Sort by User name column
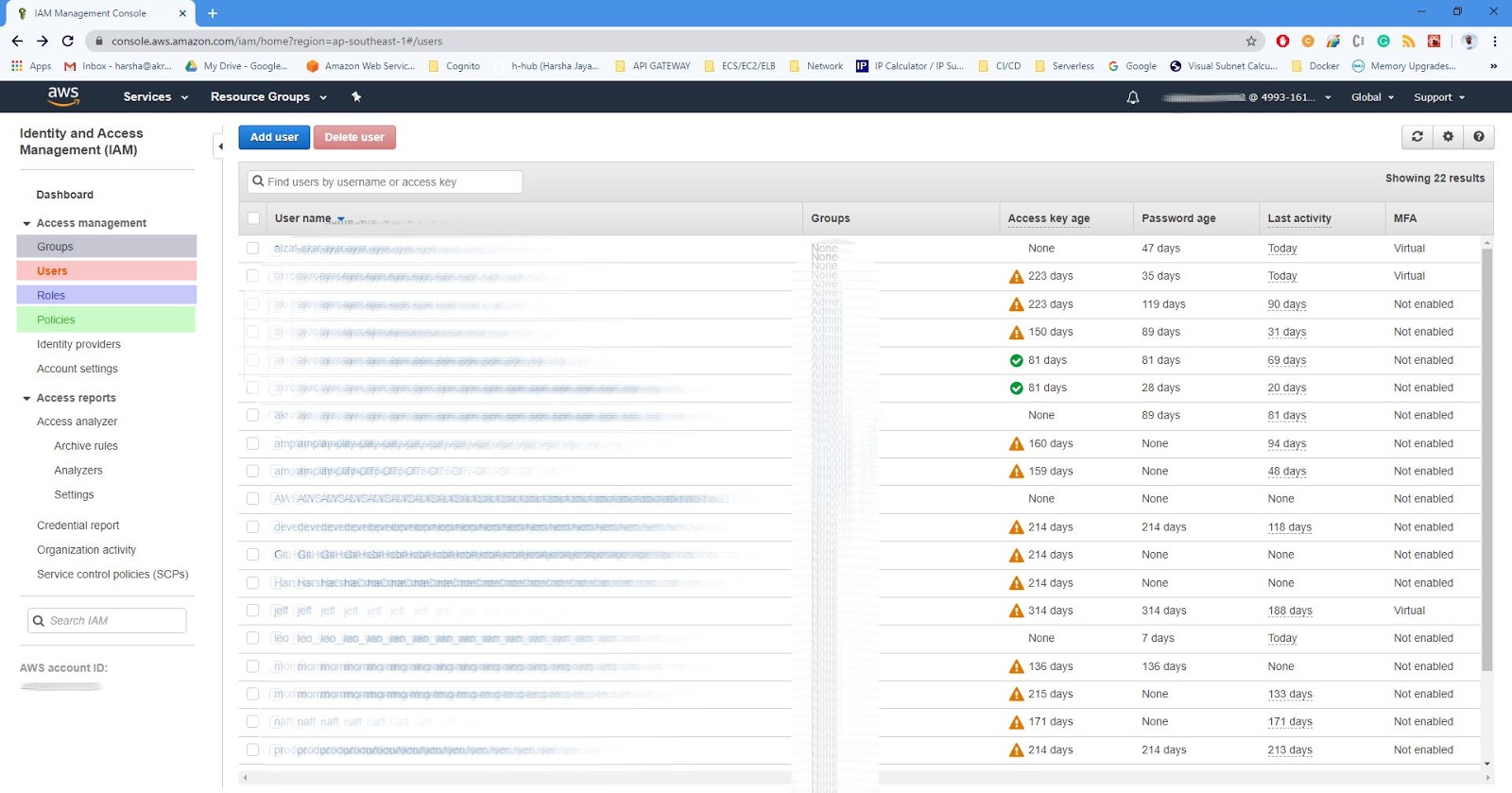This screenshot has height=793, width=1512. (309, 218)
